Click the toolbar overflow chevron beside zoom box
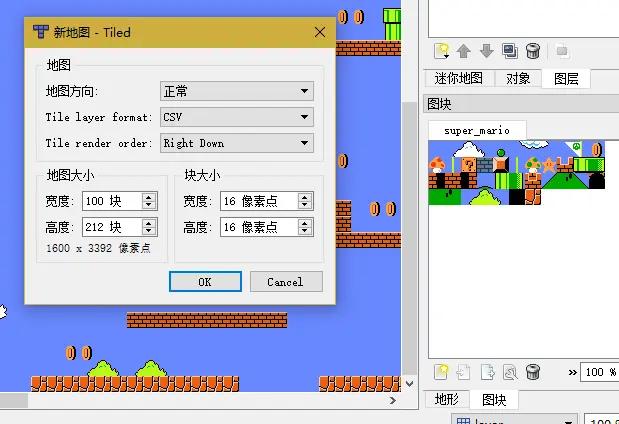This screenshot has width=619, height=424. [572, 372]
